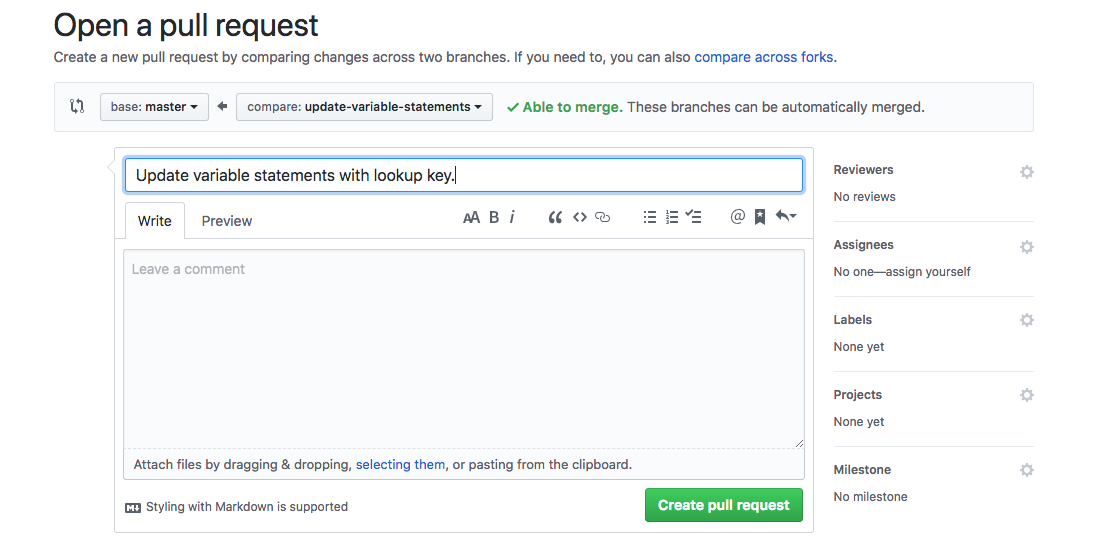1094x553 pixels.
Task: Apply italic formatting in the toolbar
Action: click(512, 217)
